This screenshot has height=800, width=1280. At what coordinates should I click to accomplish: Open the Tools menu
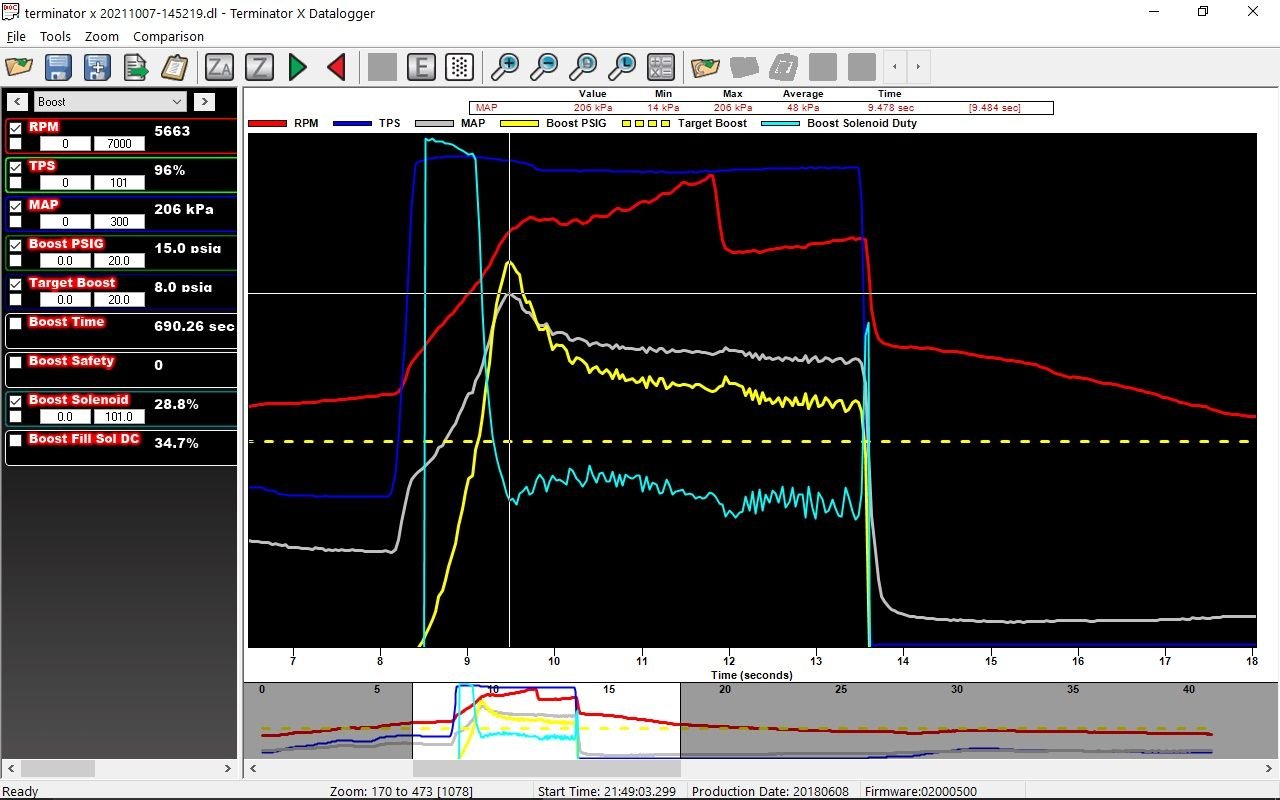(x=55, y=36)
